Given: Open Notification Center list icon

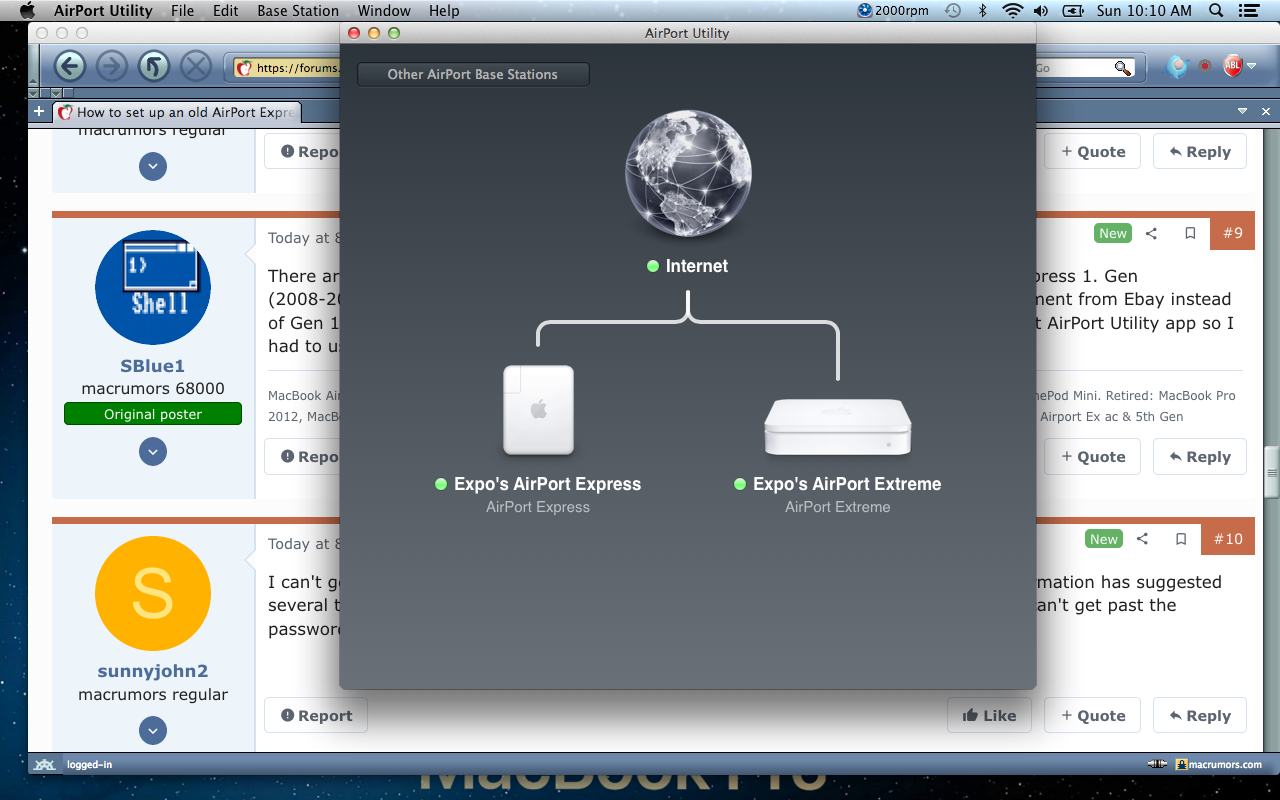Looking at the screenshot, I should 1247,11.
